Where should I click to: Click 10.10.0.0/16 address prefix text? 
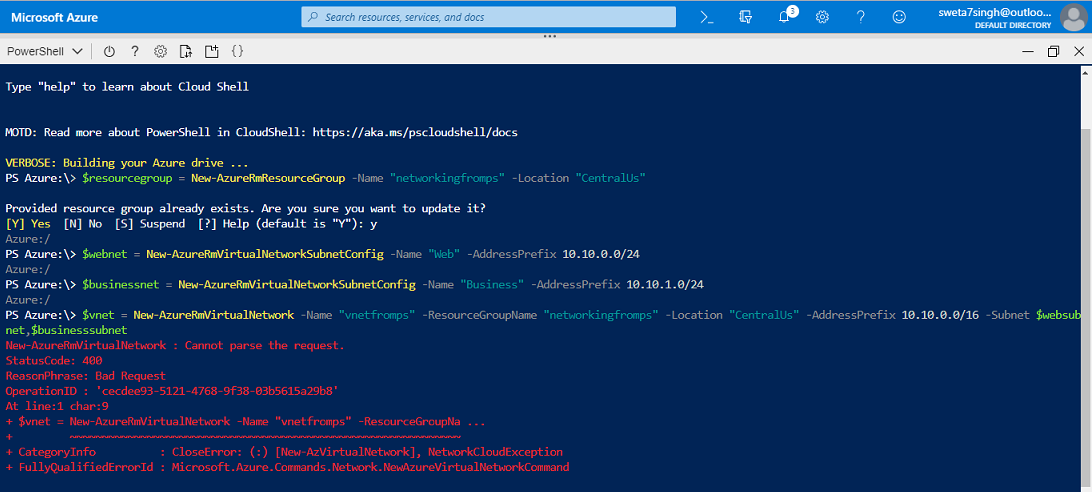[x=940, y=315]
